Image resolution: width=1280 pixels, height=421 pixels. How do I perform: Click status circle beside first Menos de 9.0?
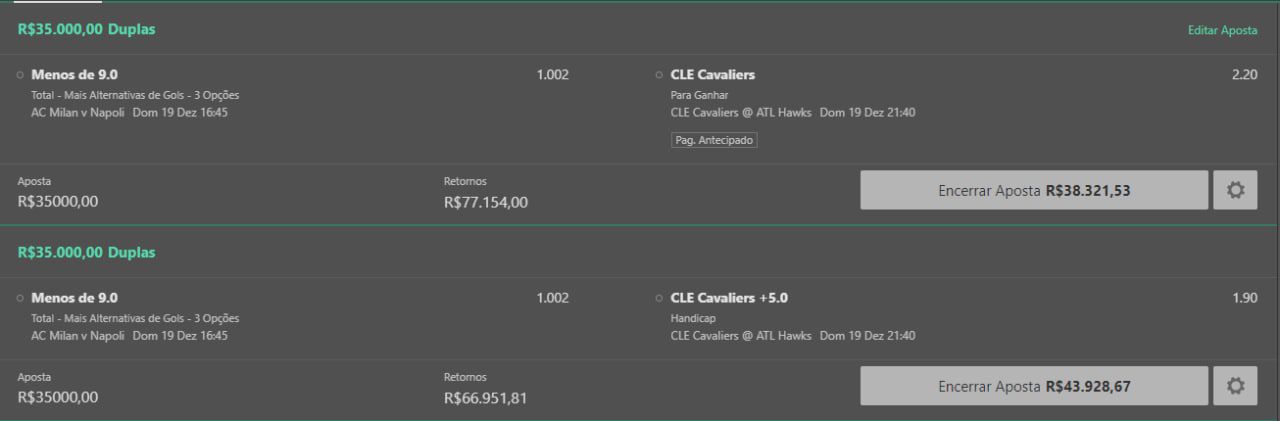tap(21, 75)
